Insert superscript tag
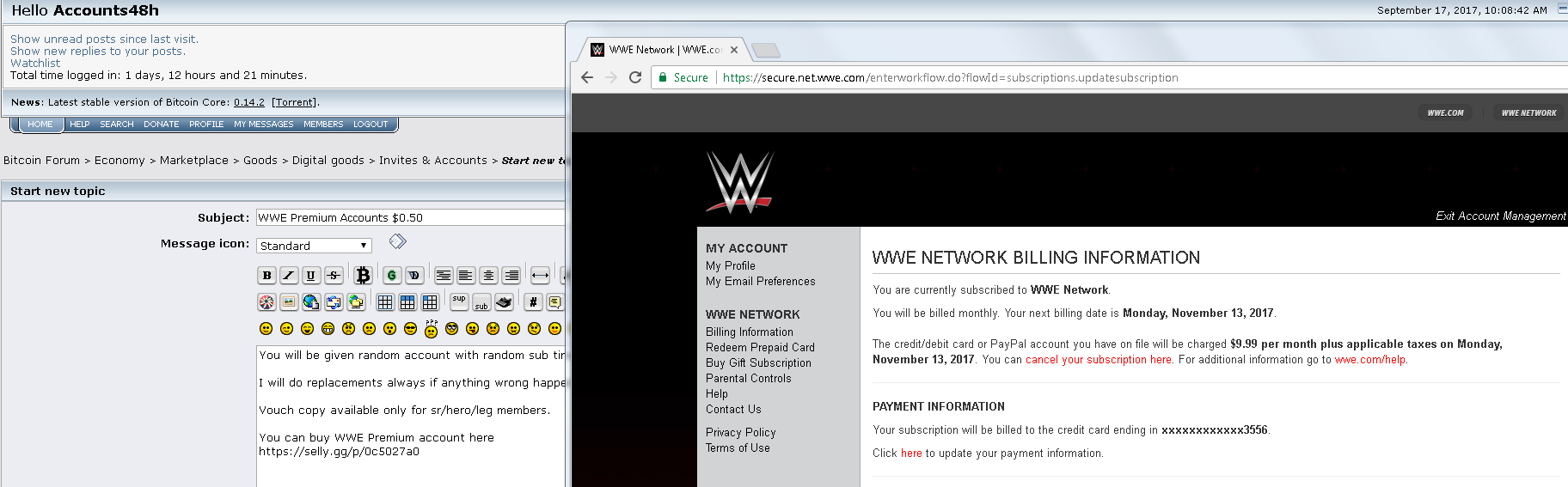Image resolution: width=1568 pixels, height=487 pixels. coord(459,301)
